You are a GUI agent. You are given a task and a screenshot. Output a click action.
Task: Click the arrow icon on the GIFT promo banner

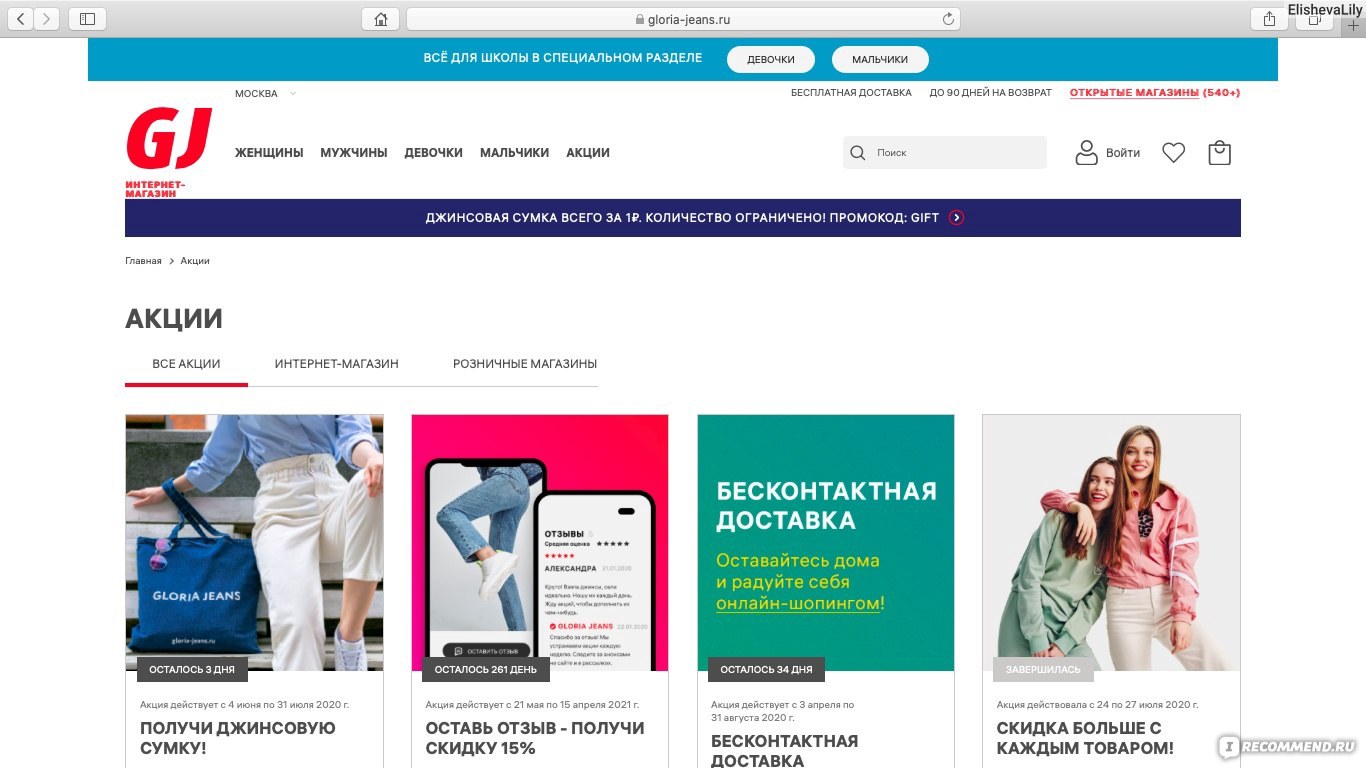957,217
